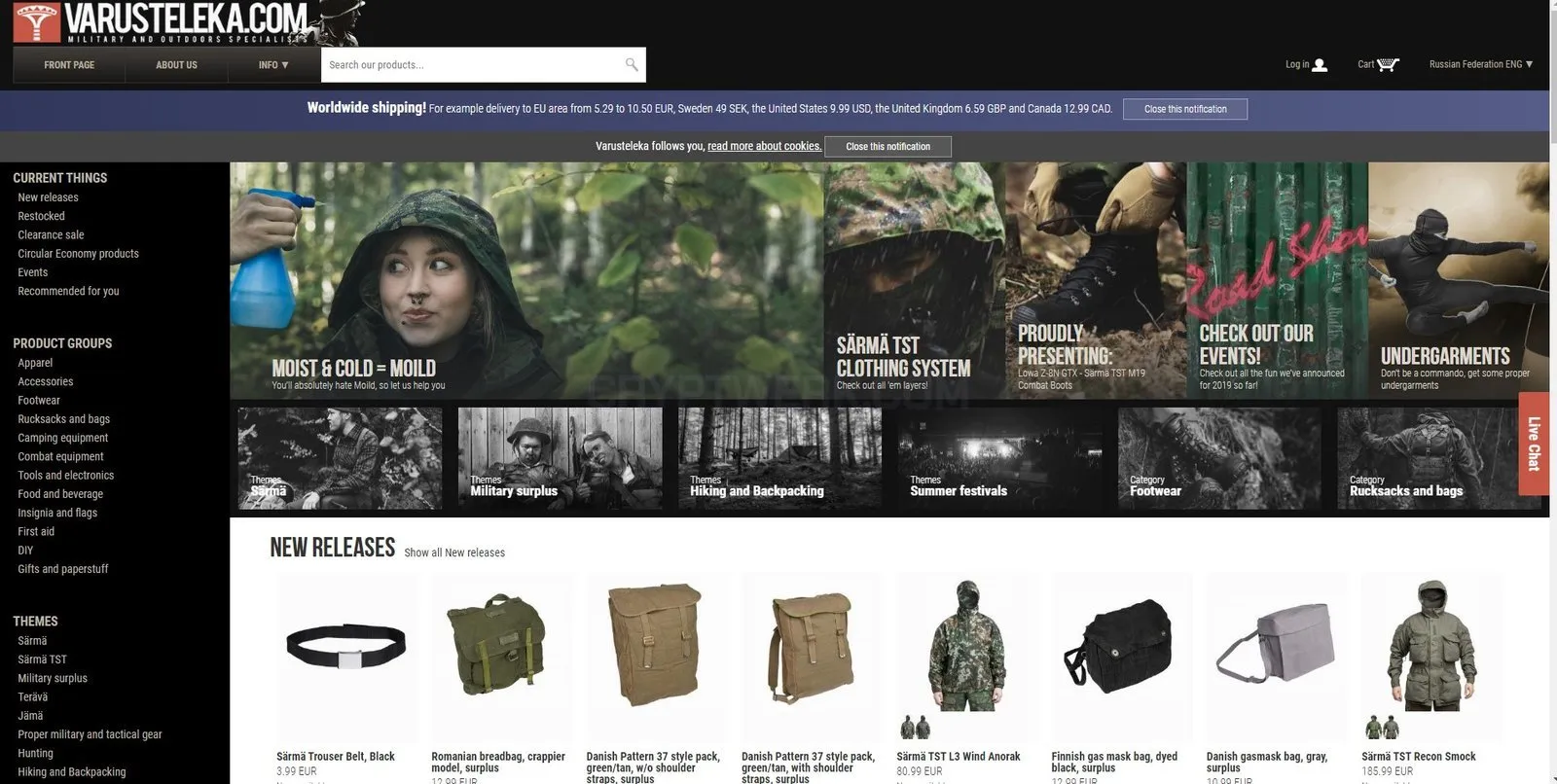Select Camping equipment product group
The image size is (1557, 784).
[62, 438]
